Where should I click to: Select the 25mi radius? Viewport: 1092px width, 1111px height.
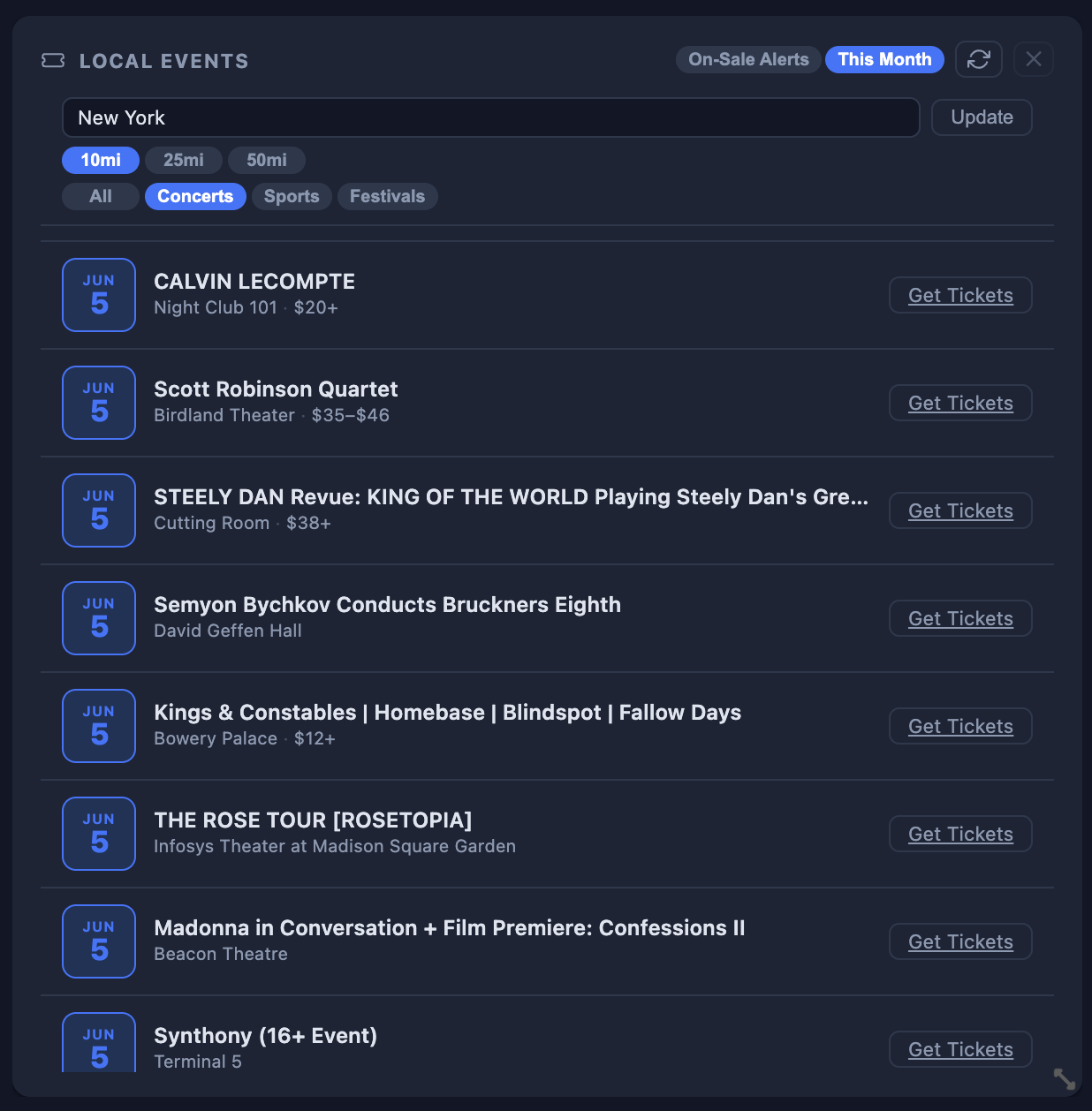pos(183,160)
